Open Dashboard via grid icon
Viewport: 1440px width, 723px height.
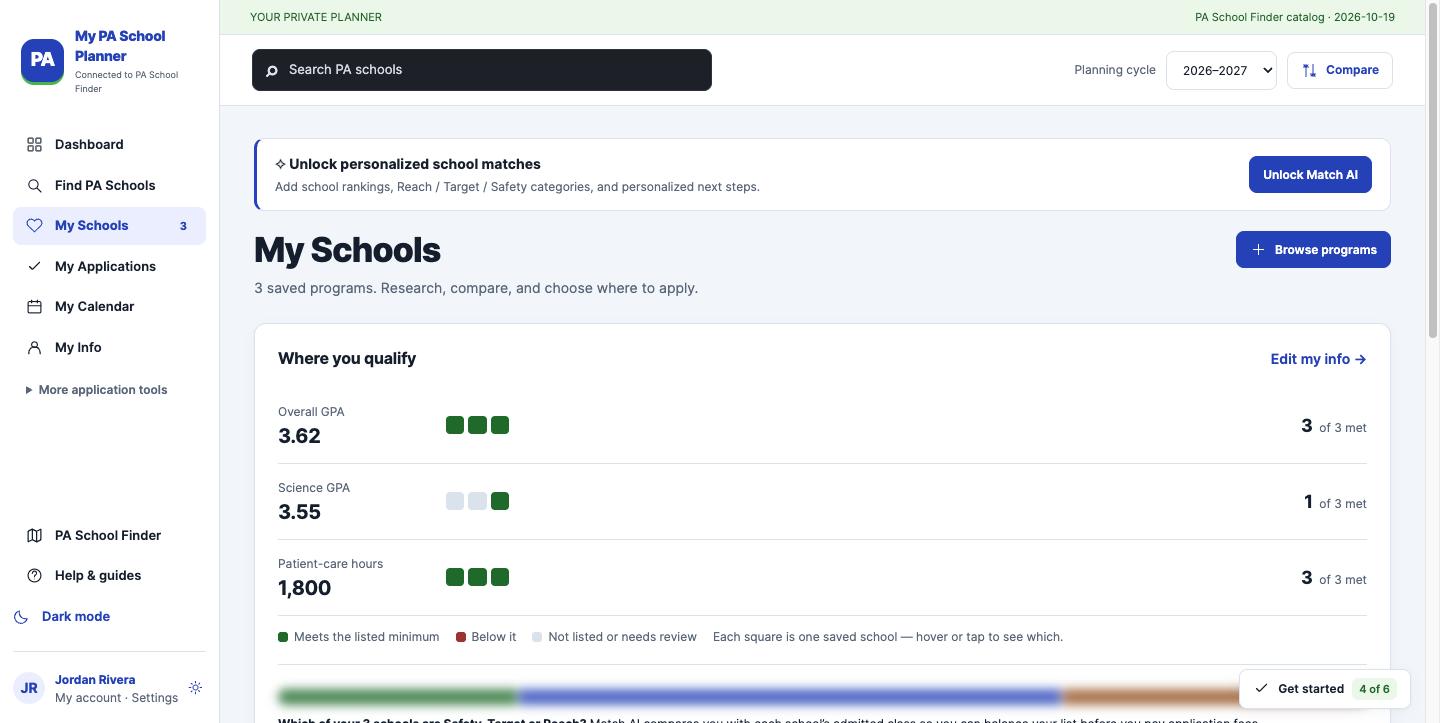34,144
